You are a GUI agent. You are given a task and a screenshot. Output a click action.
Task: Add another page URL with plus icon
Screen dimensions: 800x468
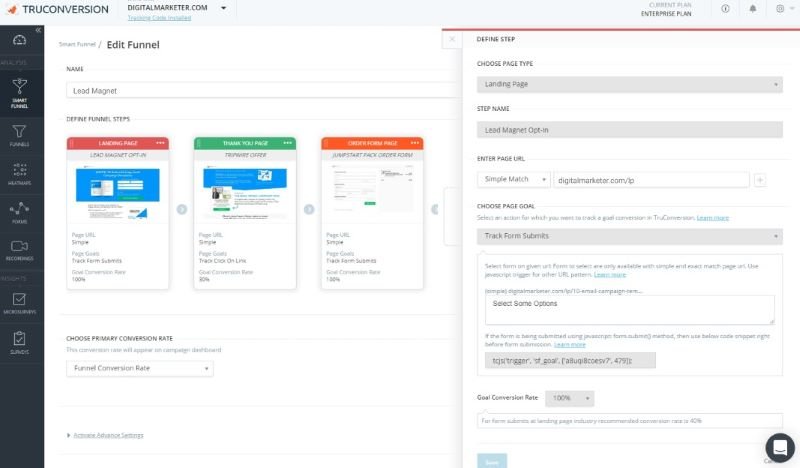[x=760, y=180]
